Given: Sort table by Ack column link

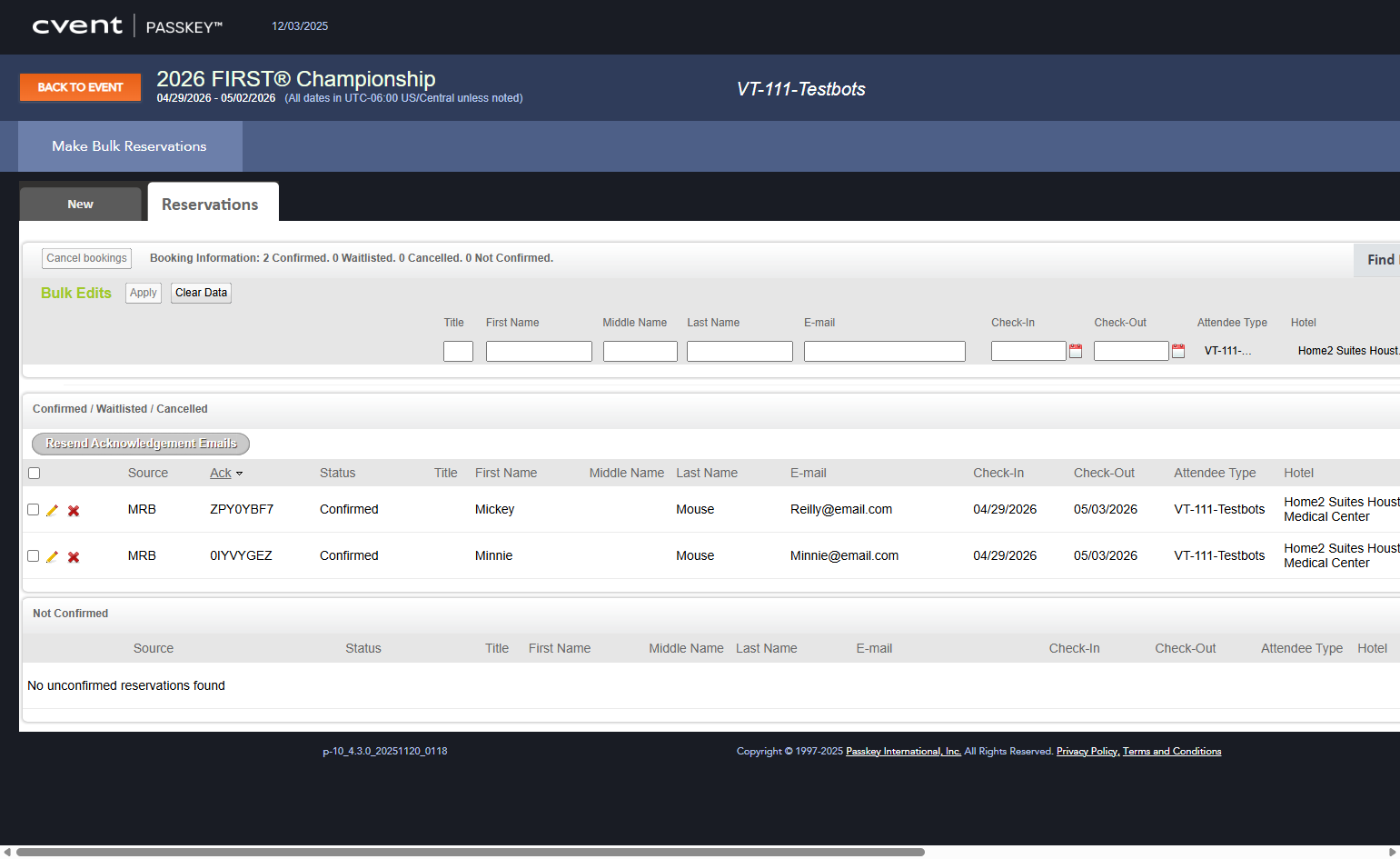Looking at the screenshot, I should point(221,473).
